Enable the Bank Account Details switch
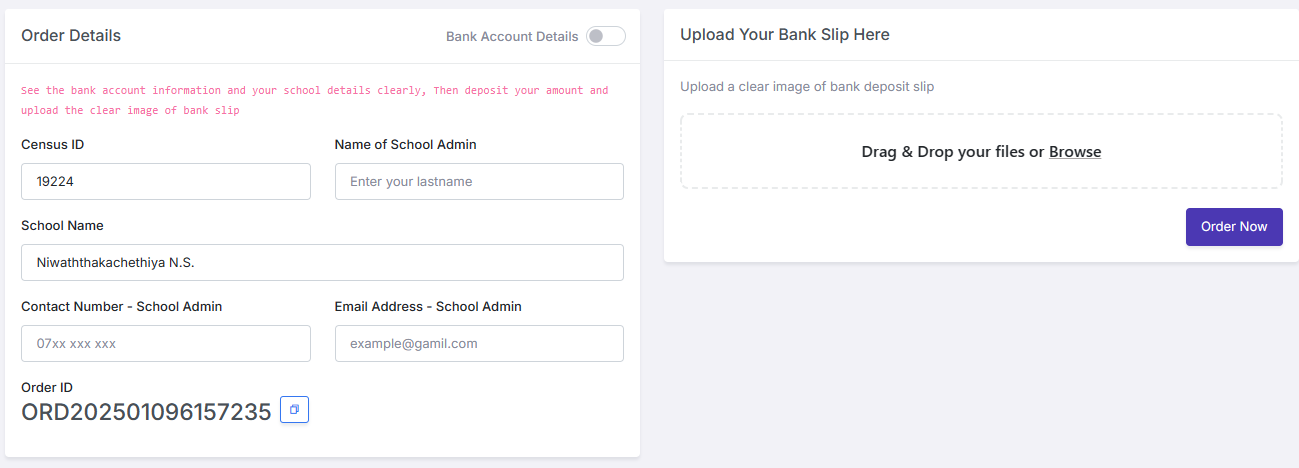Image resolution: width=1299 pixels, height=468 pixels. tap(605, 36)
